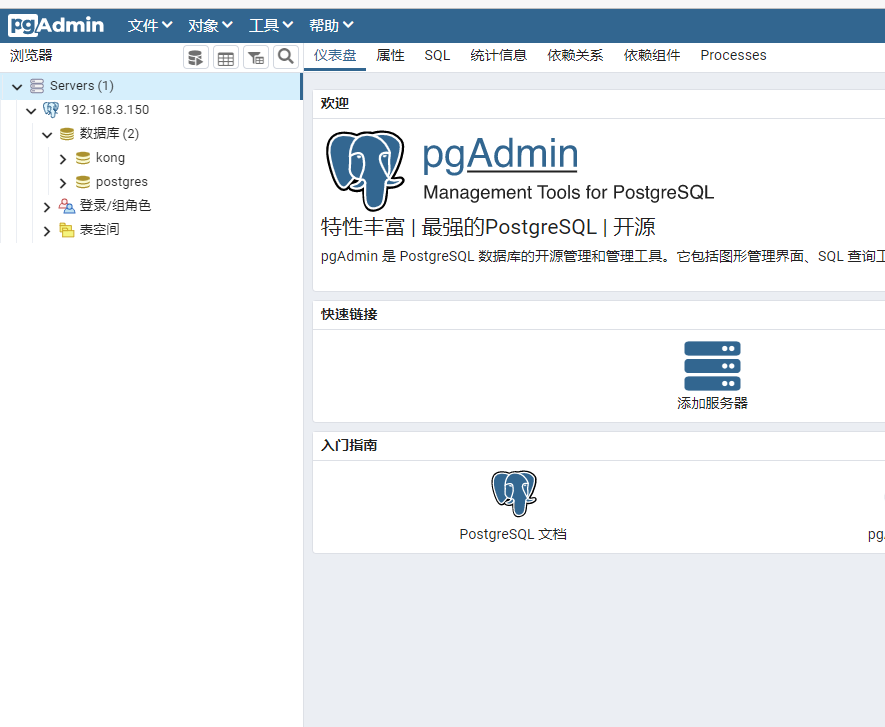
Task: Click the 欢迎 section heading
Action: [335, 103]
